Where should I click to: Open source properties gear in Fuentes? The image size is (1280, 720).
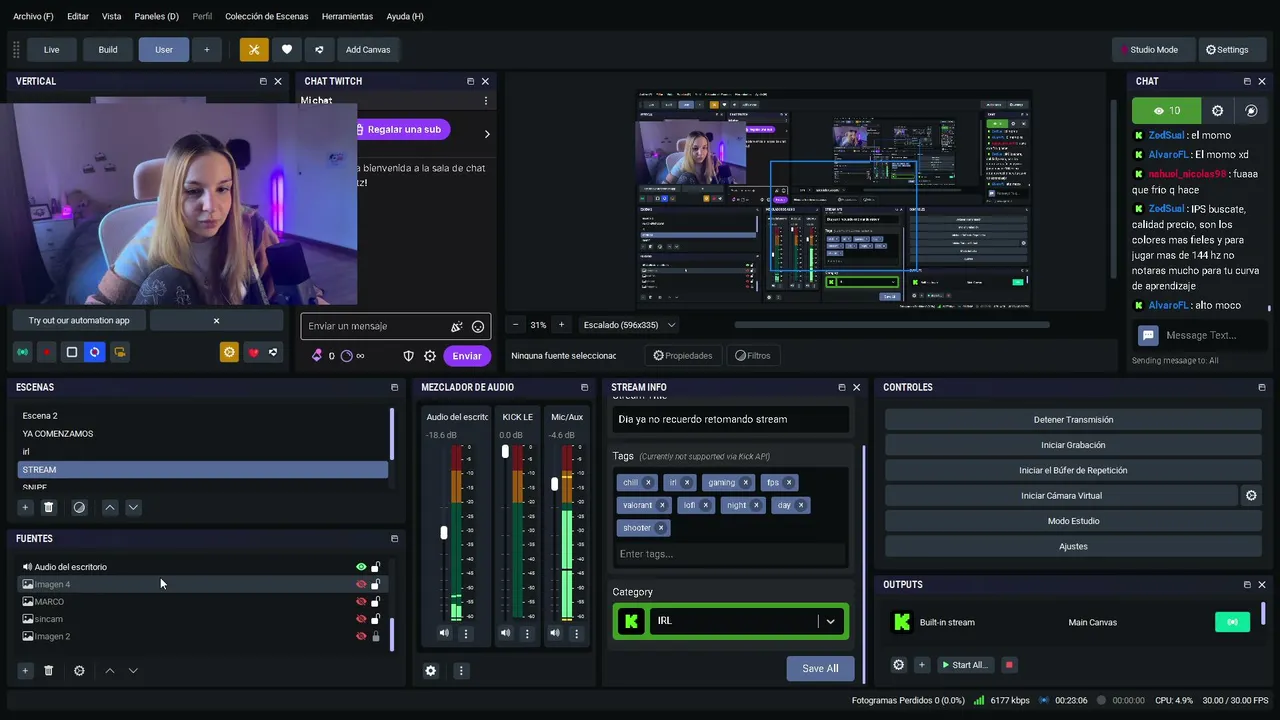[x=79, y=671]
